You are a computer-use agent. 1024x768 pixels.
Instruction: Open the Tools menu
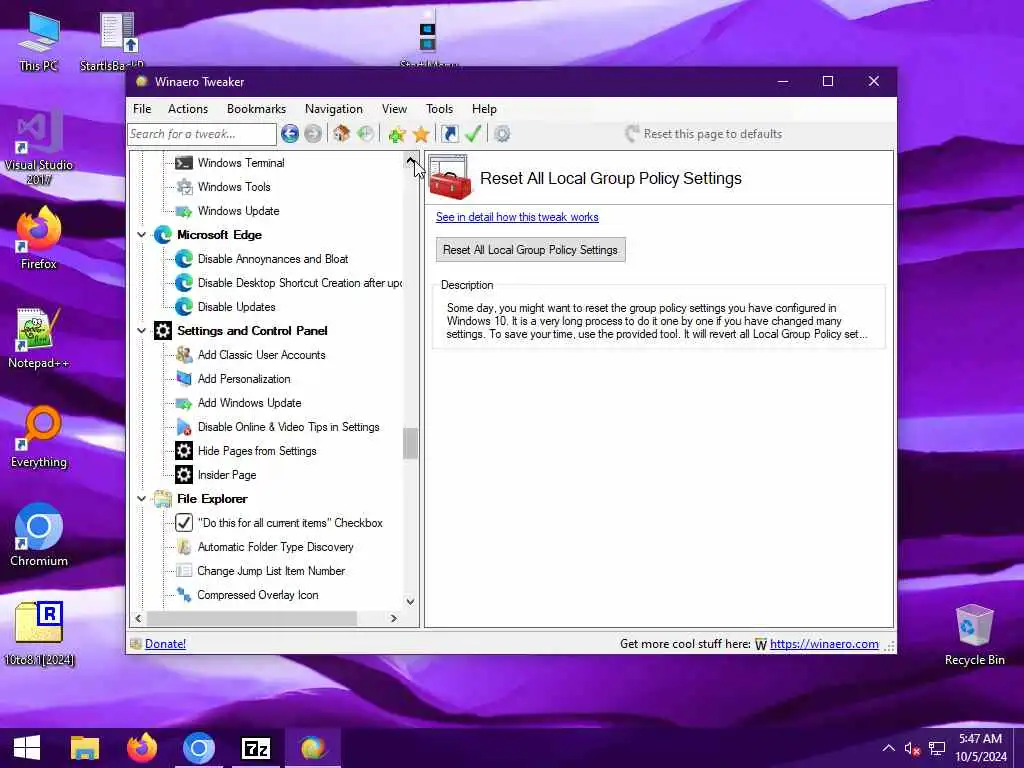click(440, 109)
